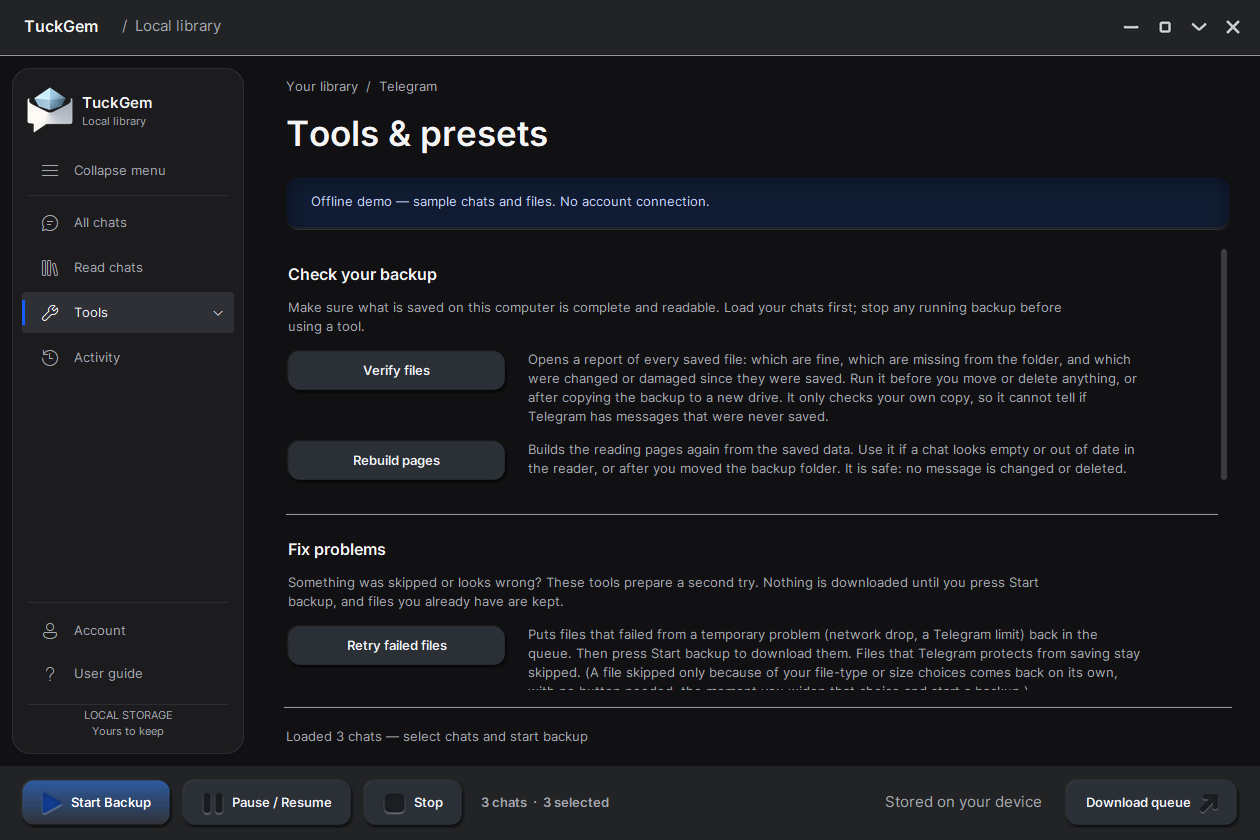The width and height of the screenshot is (1260, 840).
Task: Click the Collapse menu hamburger icon
Action: tap(50, 171)
